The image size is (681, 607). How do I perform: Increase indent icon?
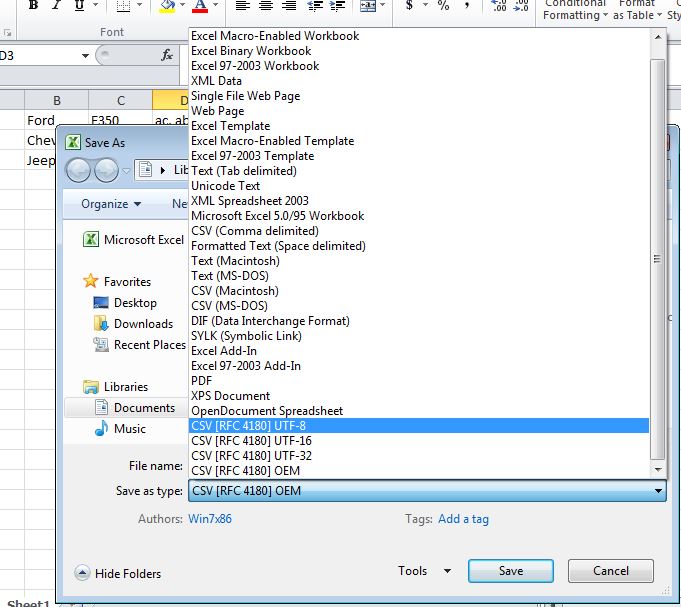click(337, 5)
